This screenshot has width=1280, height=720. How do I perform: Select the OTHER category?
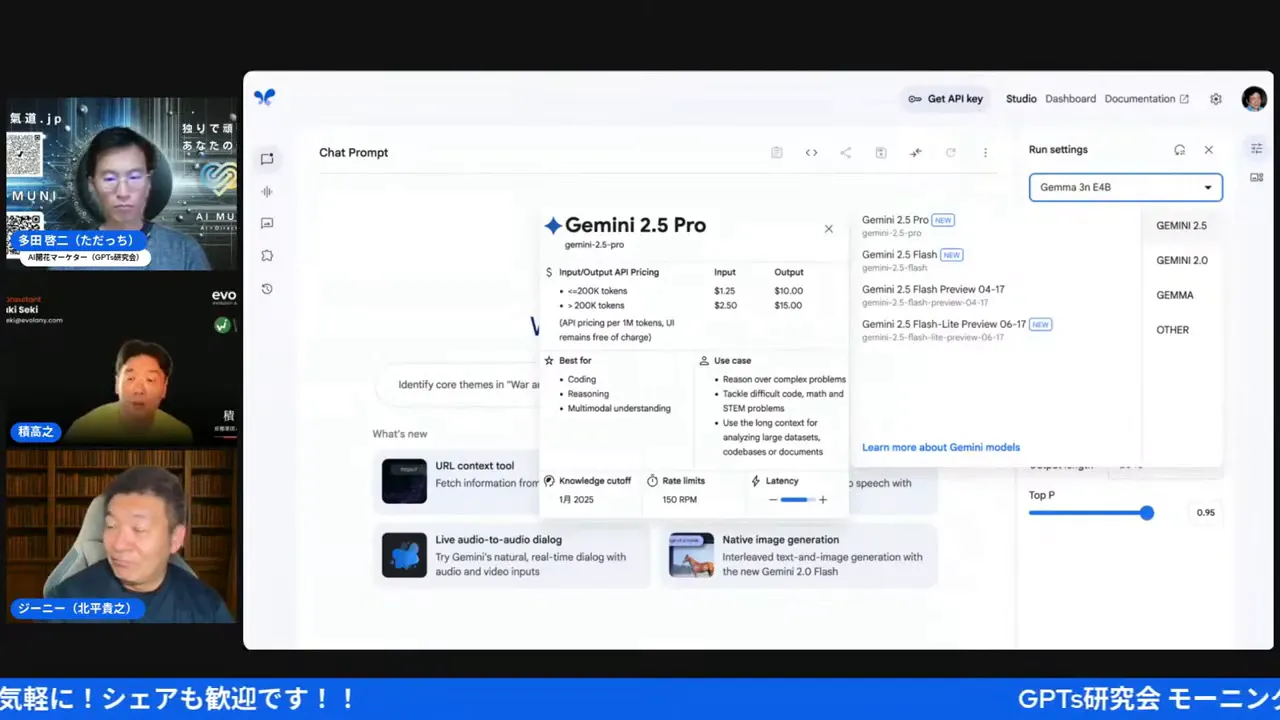[1172, 330]
